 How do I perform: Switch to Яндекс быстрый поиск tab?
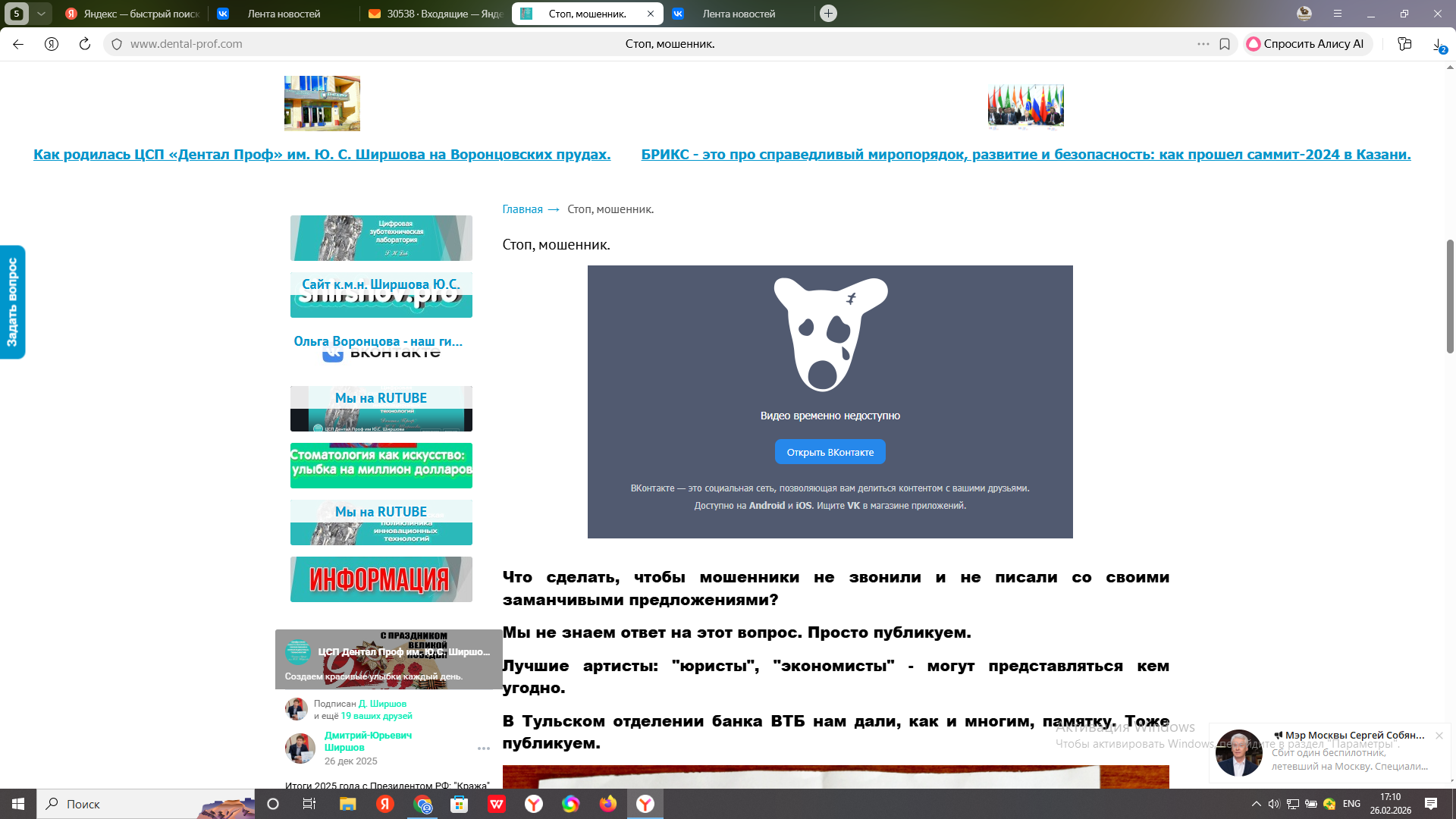click(133, 14)
